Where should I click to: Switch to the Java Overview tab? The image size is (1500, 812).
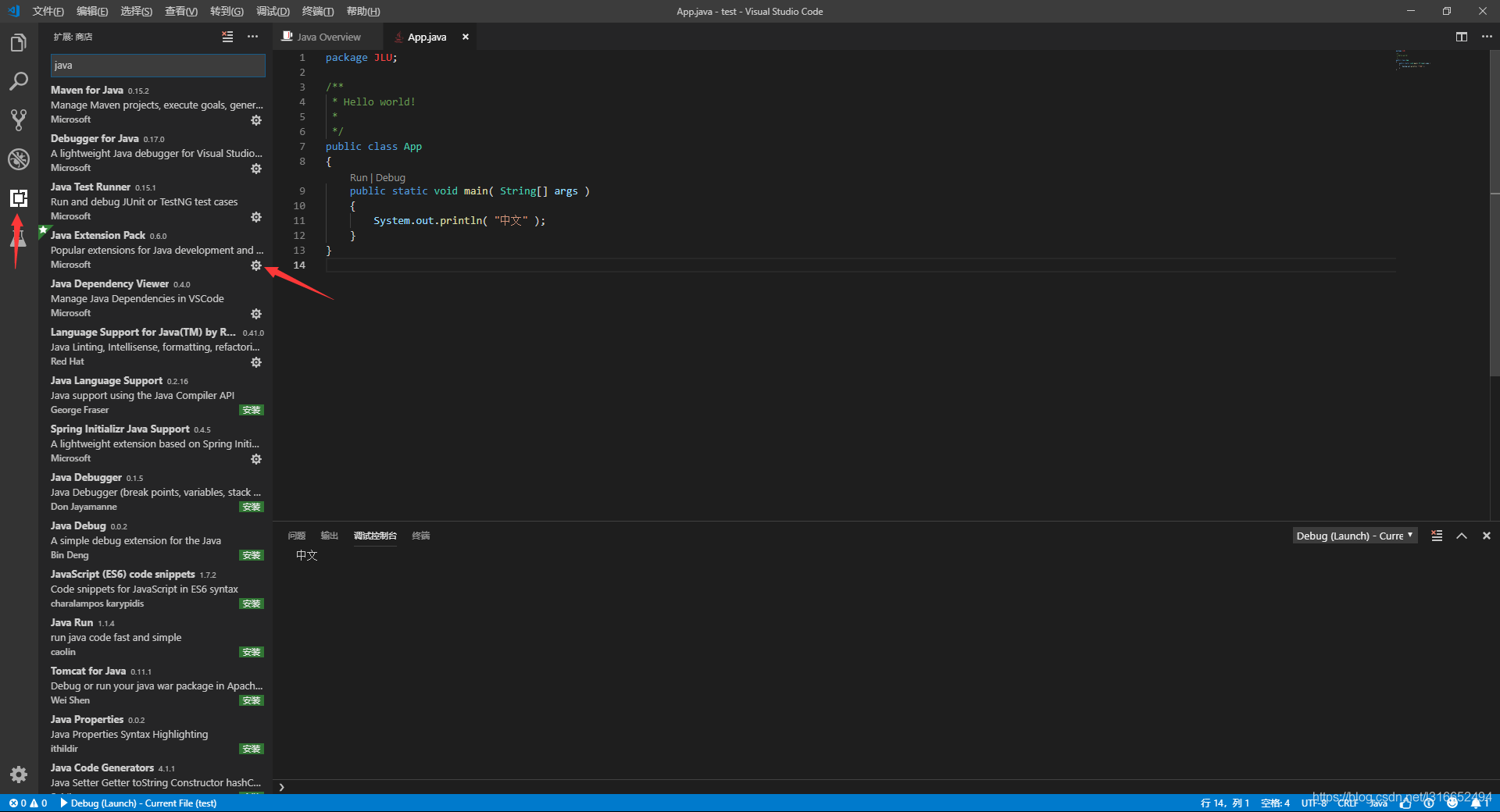pyautogui.click(x=328, y=37)
